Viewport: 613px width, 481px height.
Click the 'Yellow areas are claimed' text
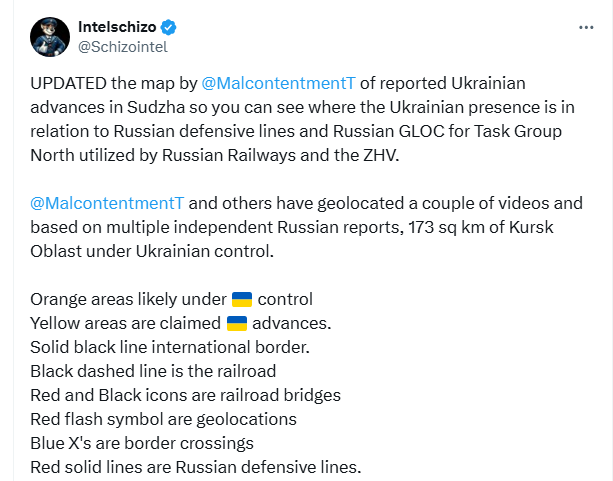(x=125, y=323)
